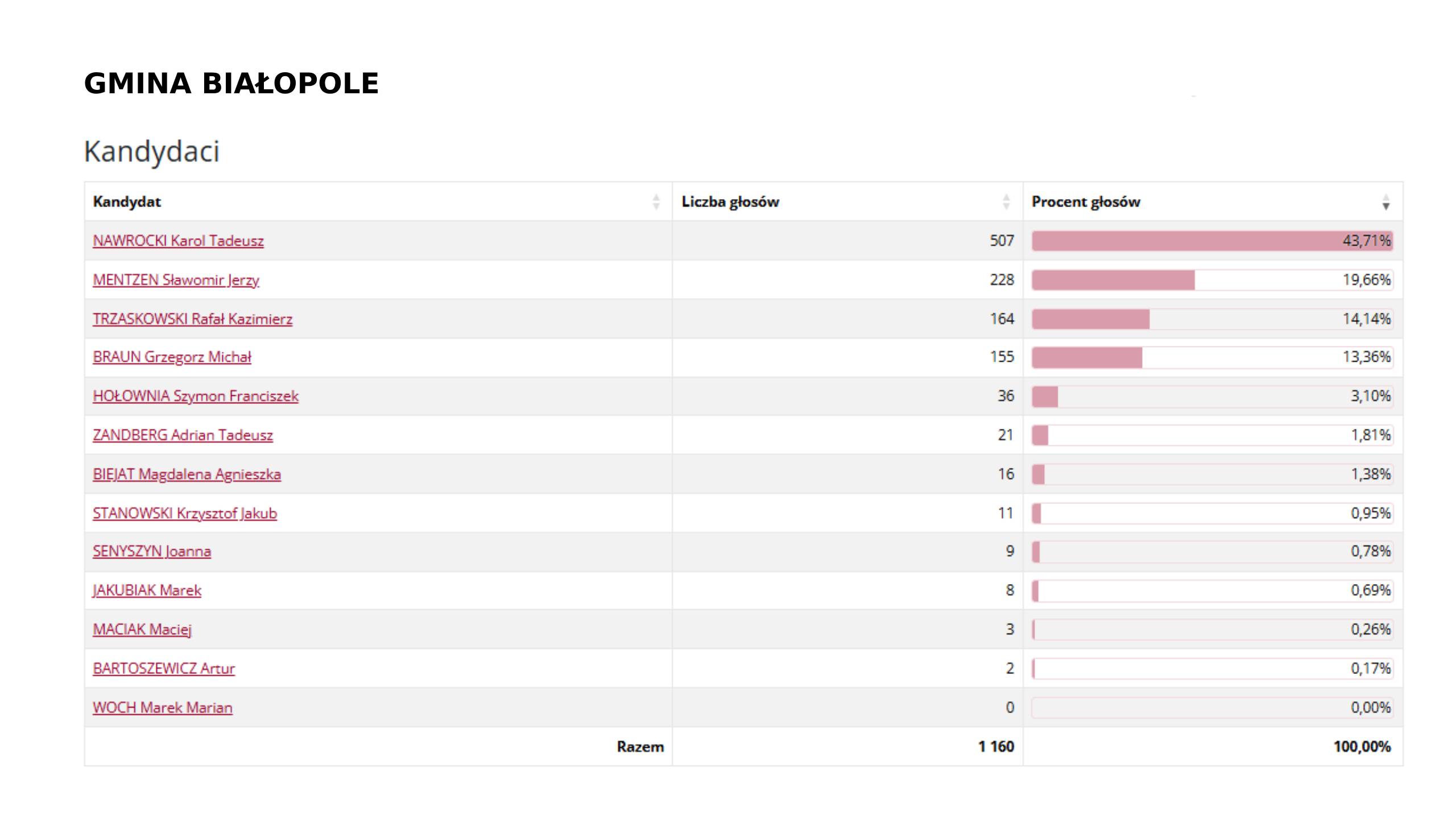Open JAKUBIAK Marek candidate link
1456x819 pixels.
coord(147,590)
